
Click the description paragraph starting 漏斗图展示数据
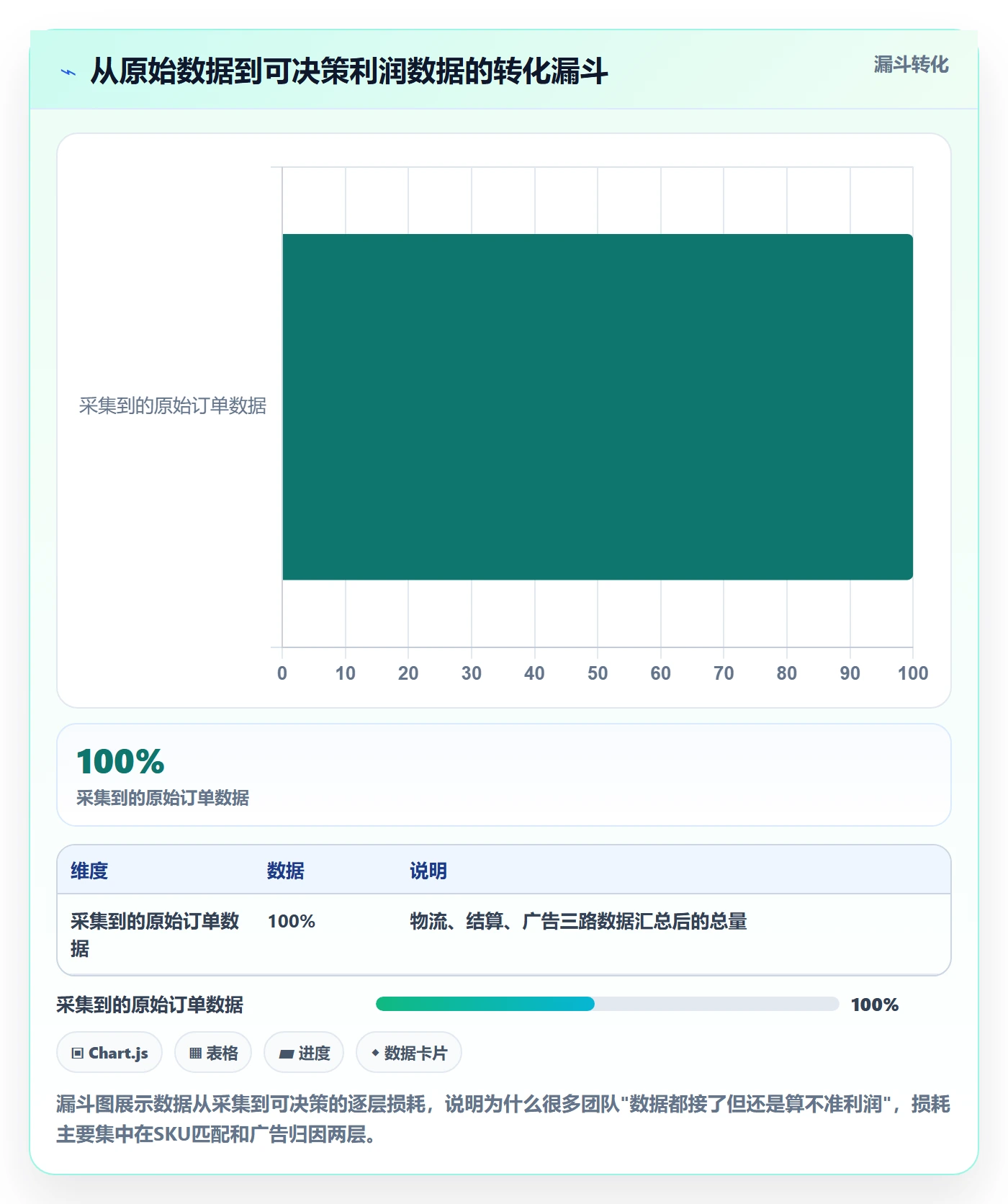[x=503, y=1118]
